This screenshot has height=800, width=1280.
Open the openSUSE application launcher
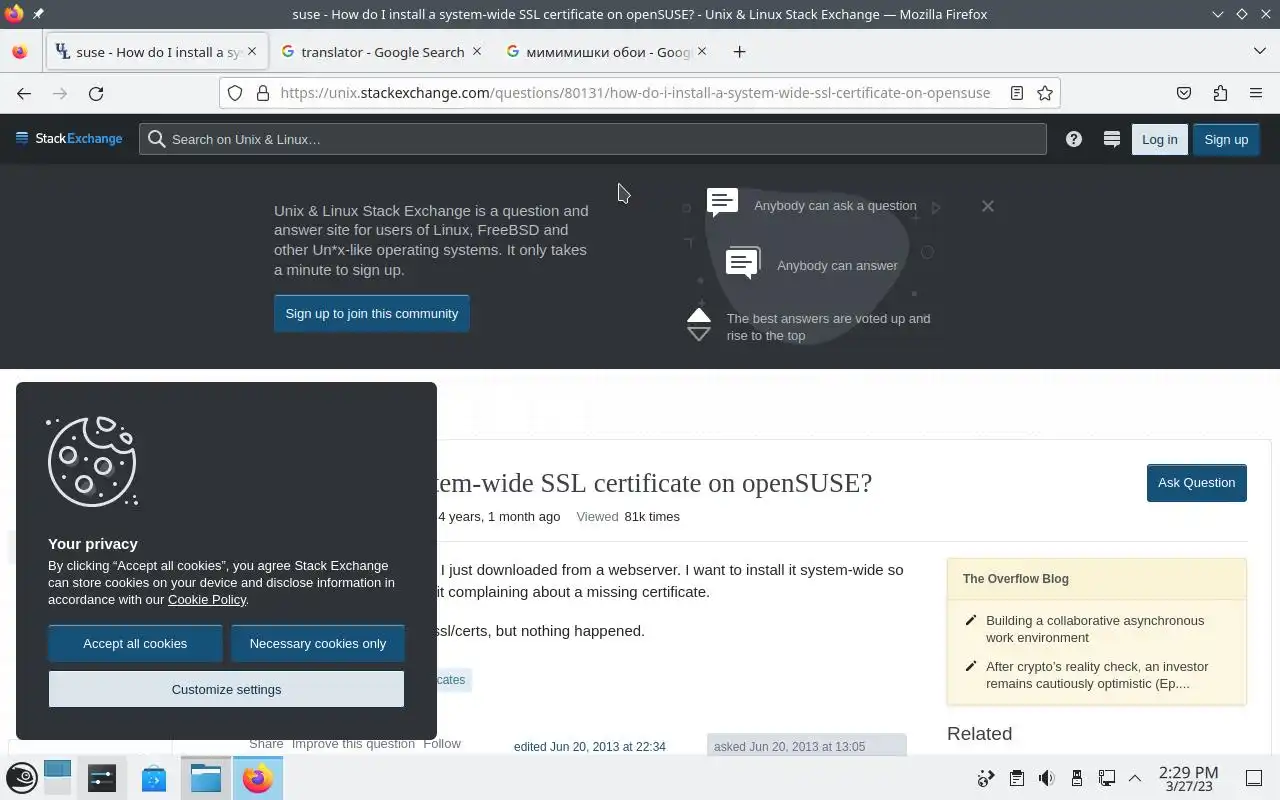21,777
